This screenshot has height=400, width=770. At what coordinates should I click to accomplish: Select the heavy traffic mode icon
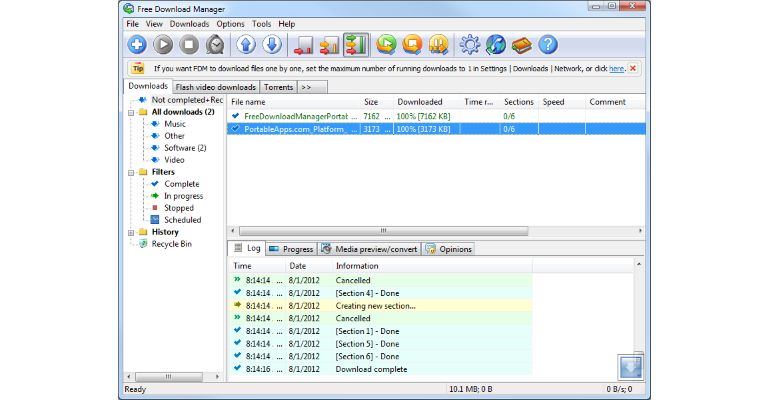pyautogui.click(x=356, y=45)
